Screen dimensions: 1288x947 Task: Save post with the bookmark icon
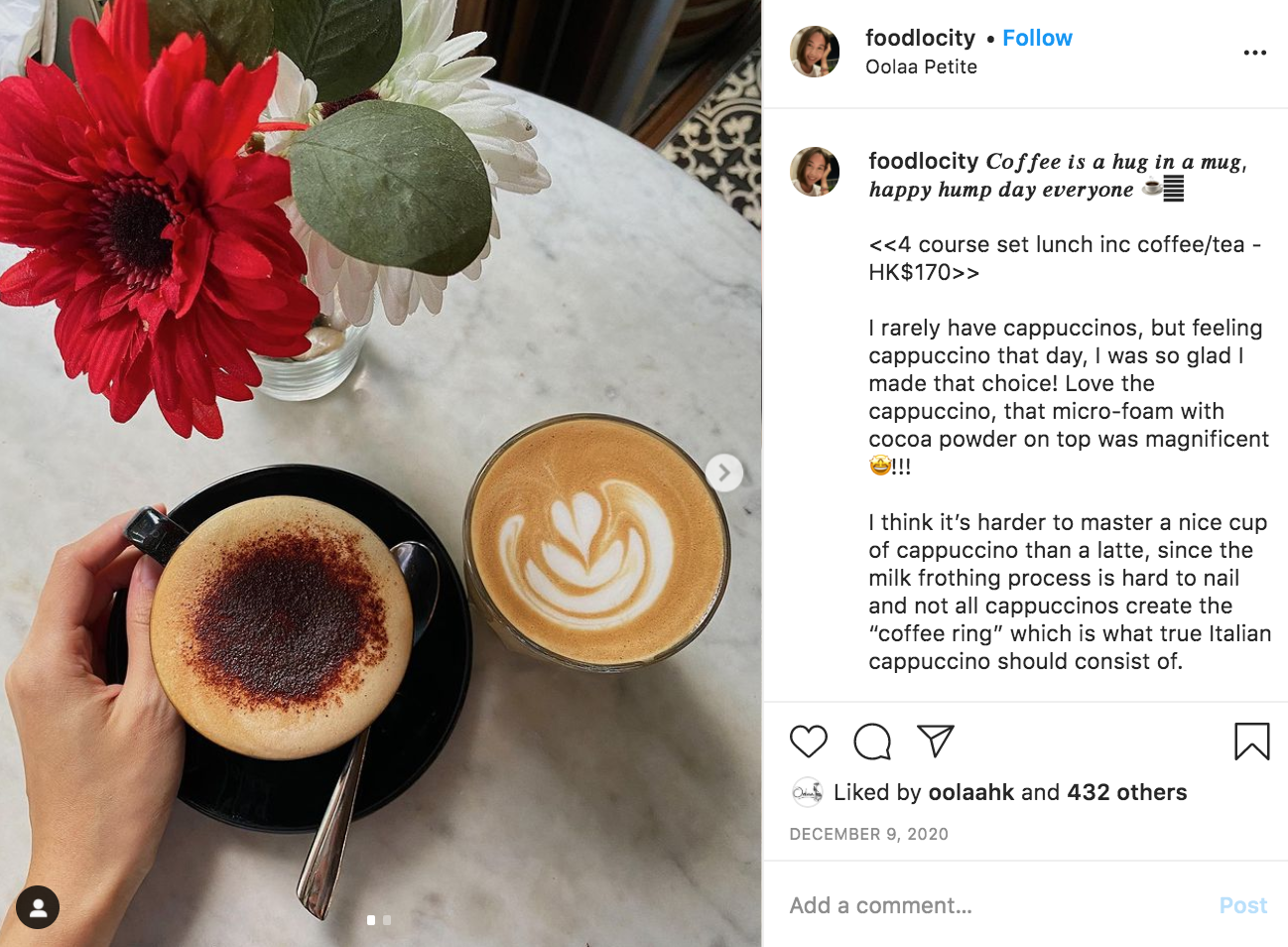1252,742
